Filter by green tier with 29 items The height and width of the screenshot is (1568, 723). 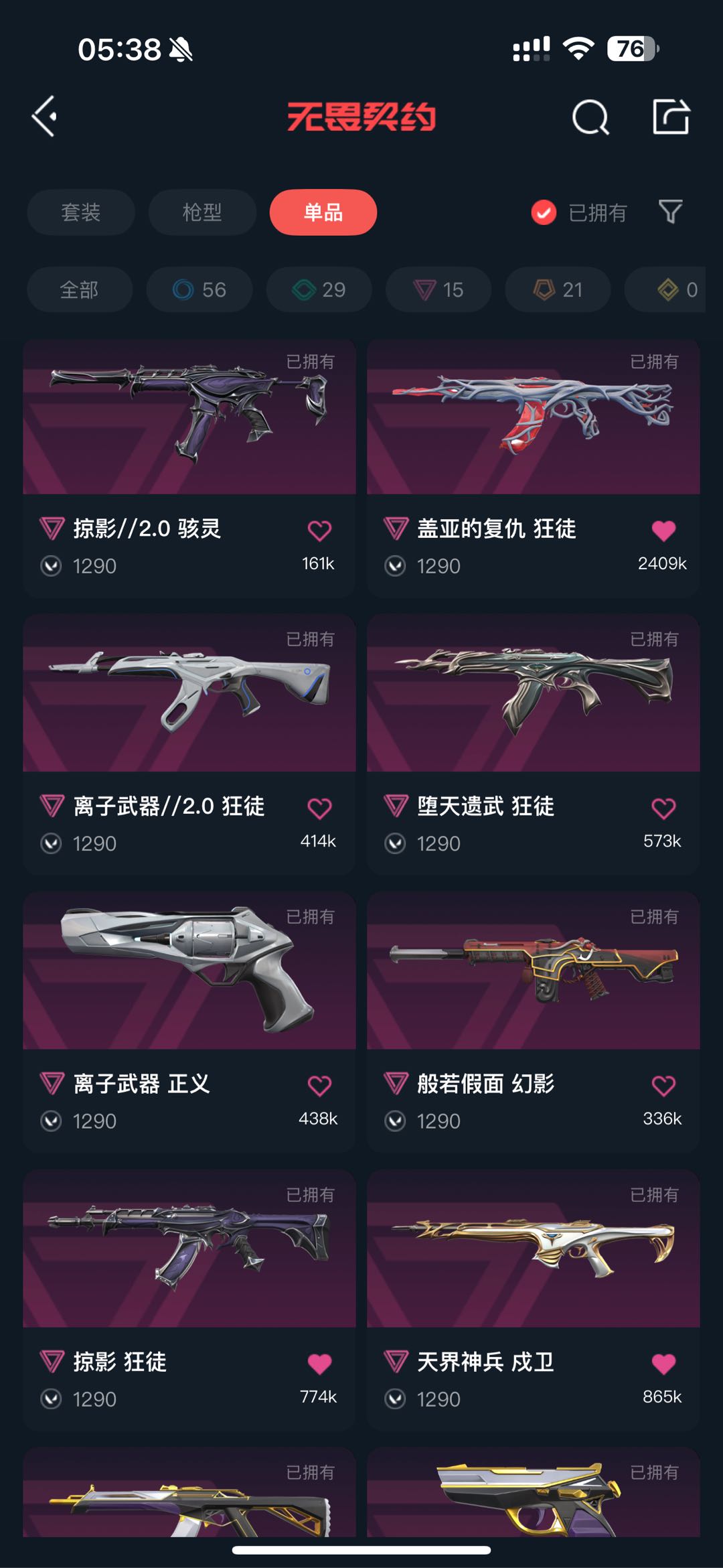tap(319, 289)
